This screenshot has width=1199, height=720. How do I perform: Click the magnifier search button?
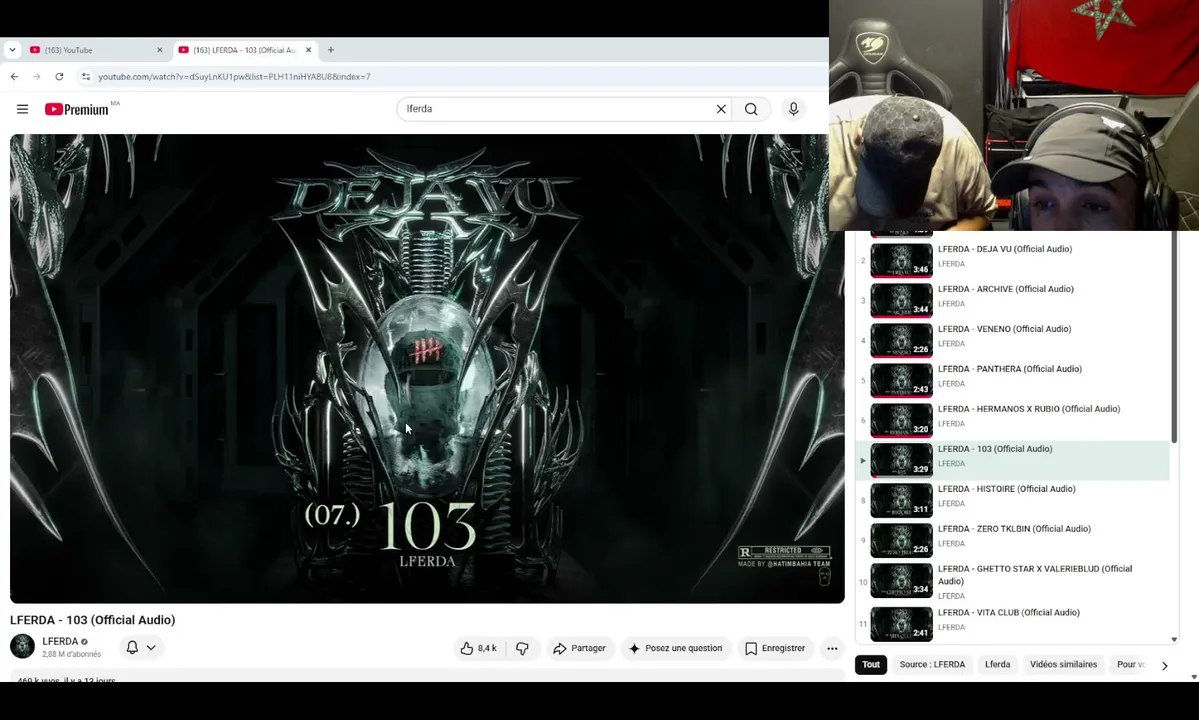click(x=751, y=109)
